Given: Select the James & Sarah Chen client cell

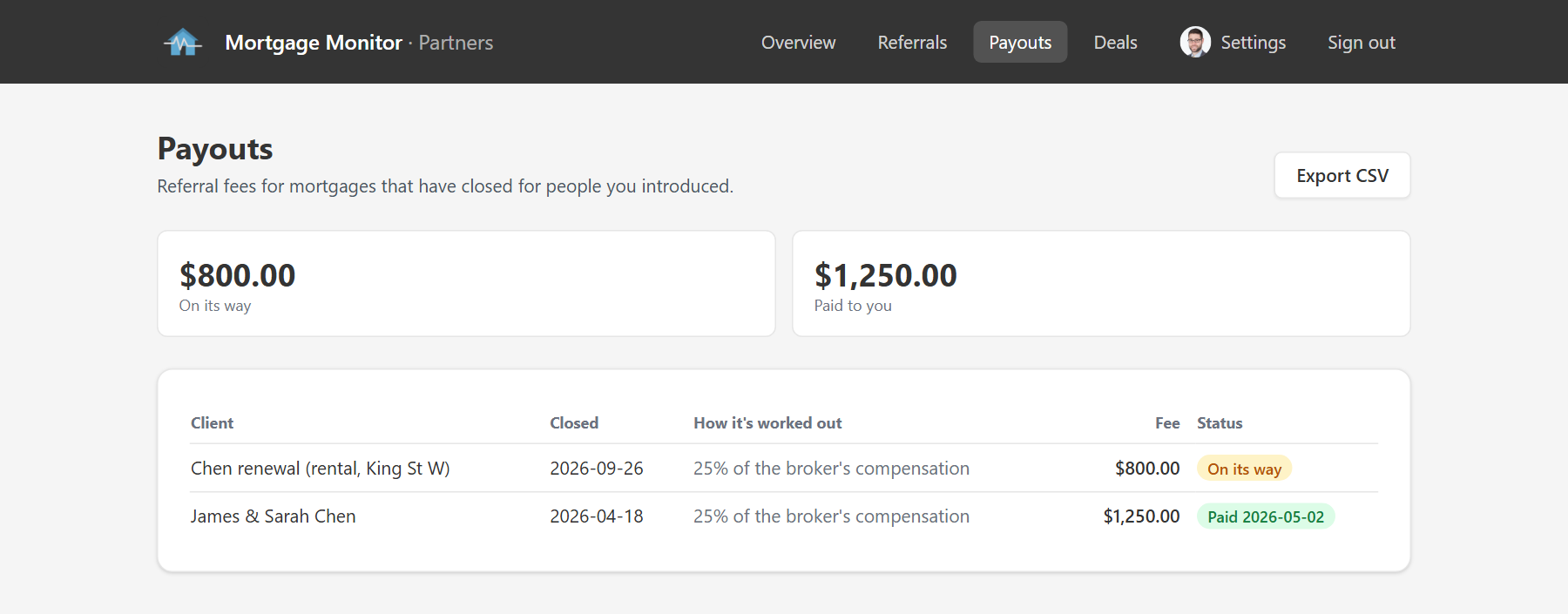Looking at the screenshot, I should 273,516.
